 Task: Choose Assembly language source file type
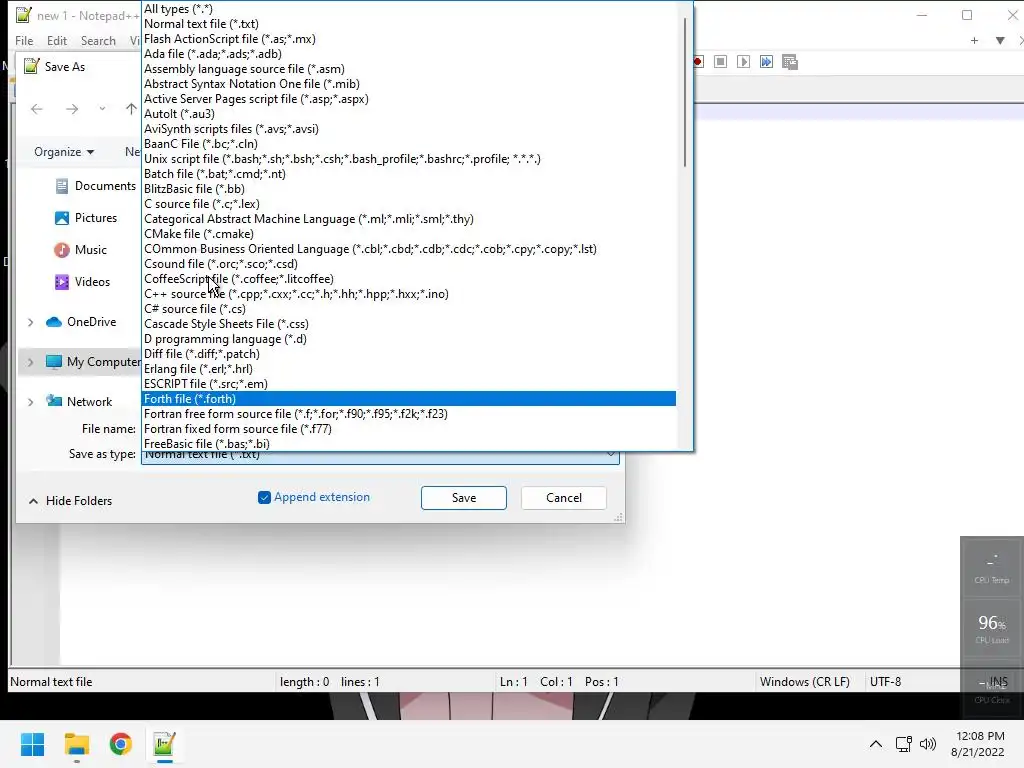[409, 69]
